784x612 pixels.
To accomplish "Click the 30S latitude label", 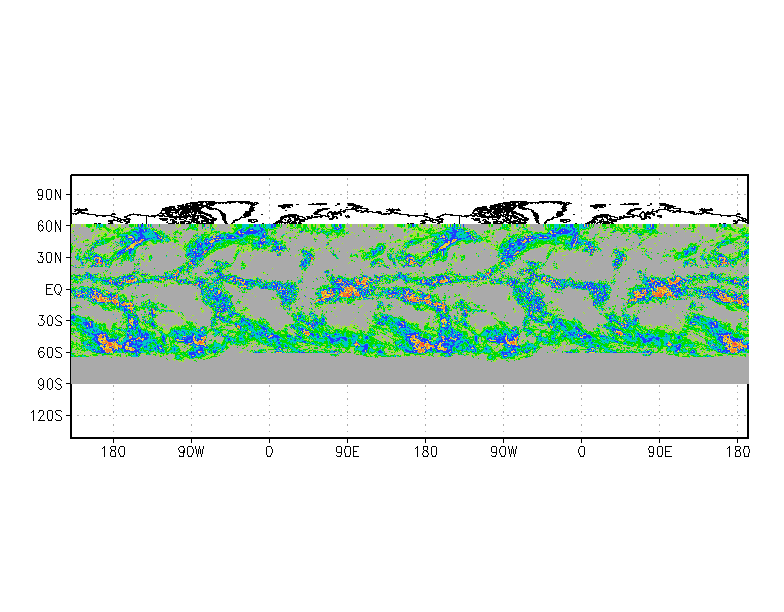I will [x=50, y=321].
